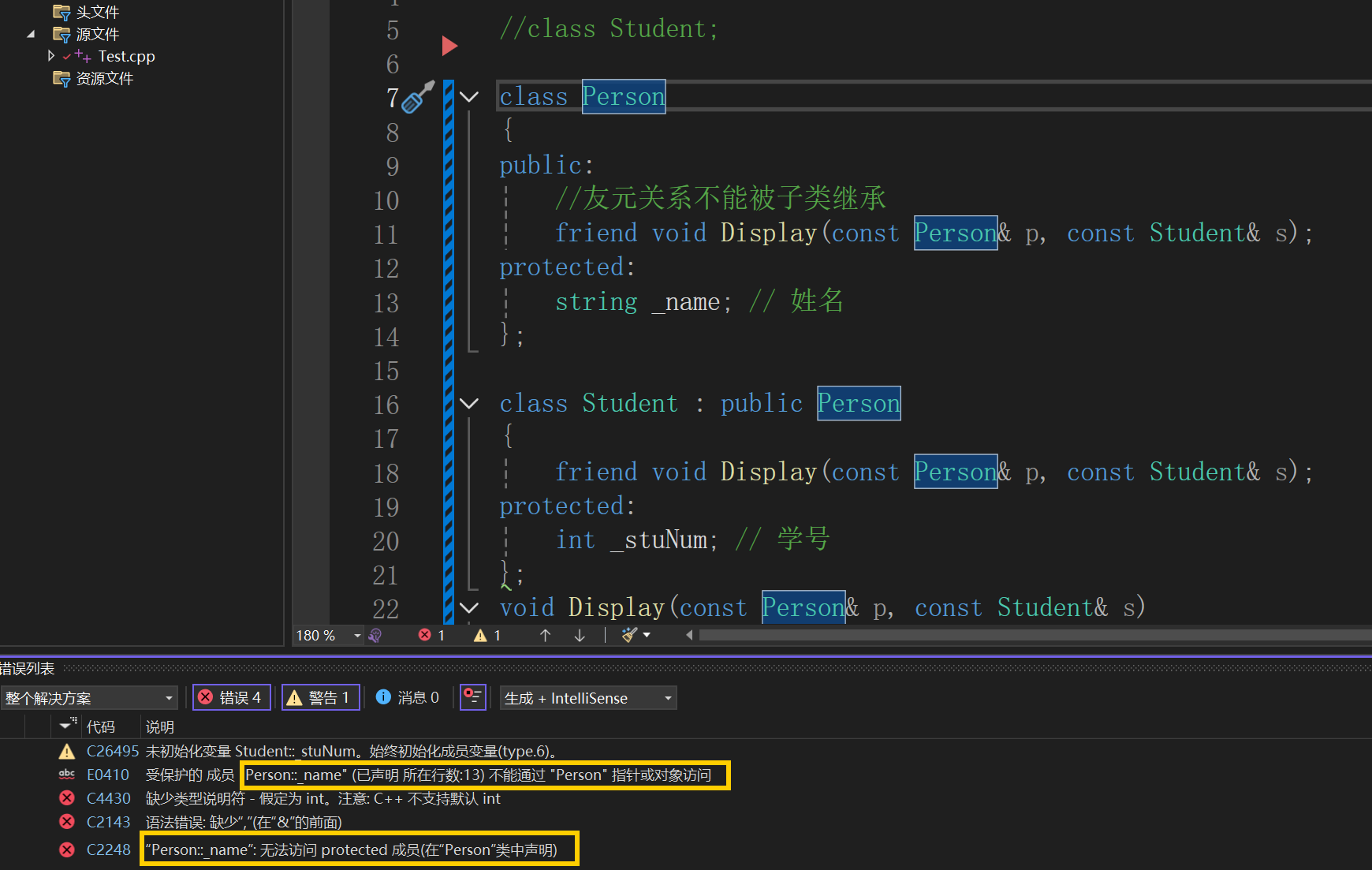Open the C2248 error code link
Image resolution: width=1372 pixels, height=870 pixels.
click(109, 849)
